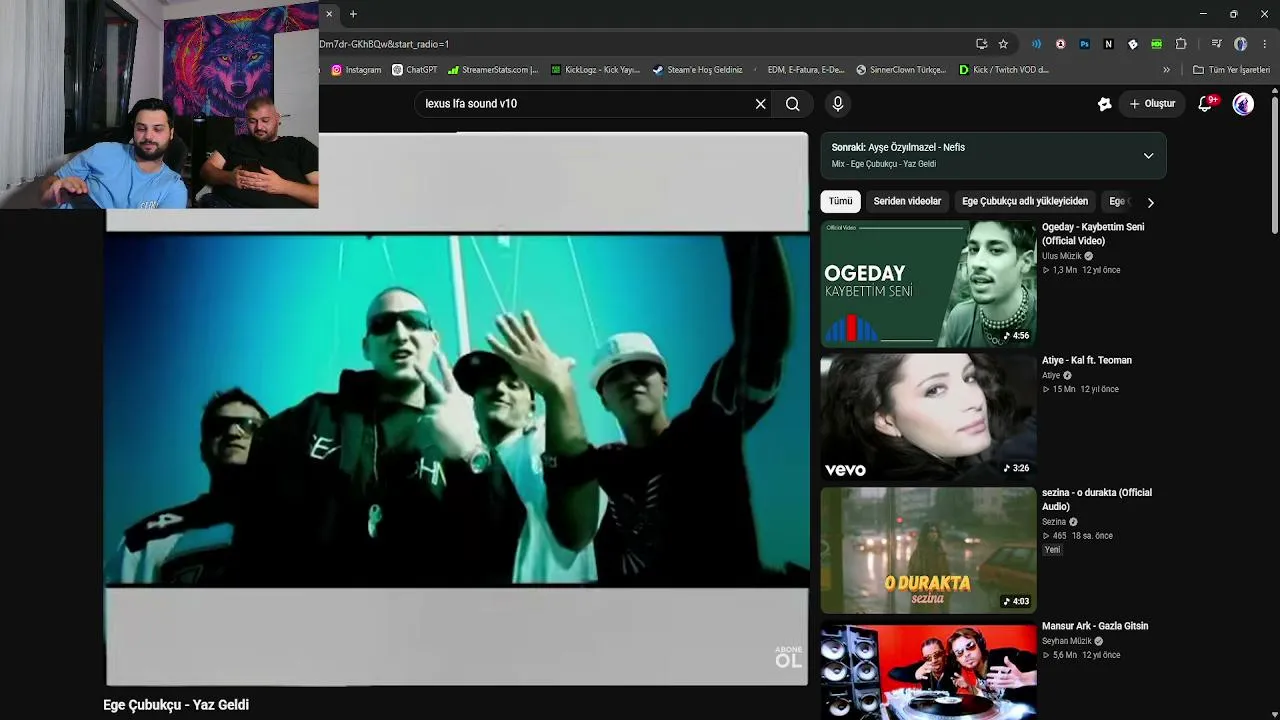Open the Kick / Twitch VOD bookmark

(1004, 70)
